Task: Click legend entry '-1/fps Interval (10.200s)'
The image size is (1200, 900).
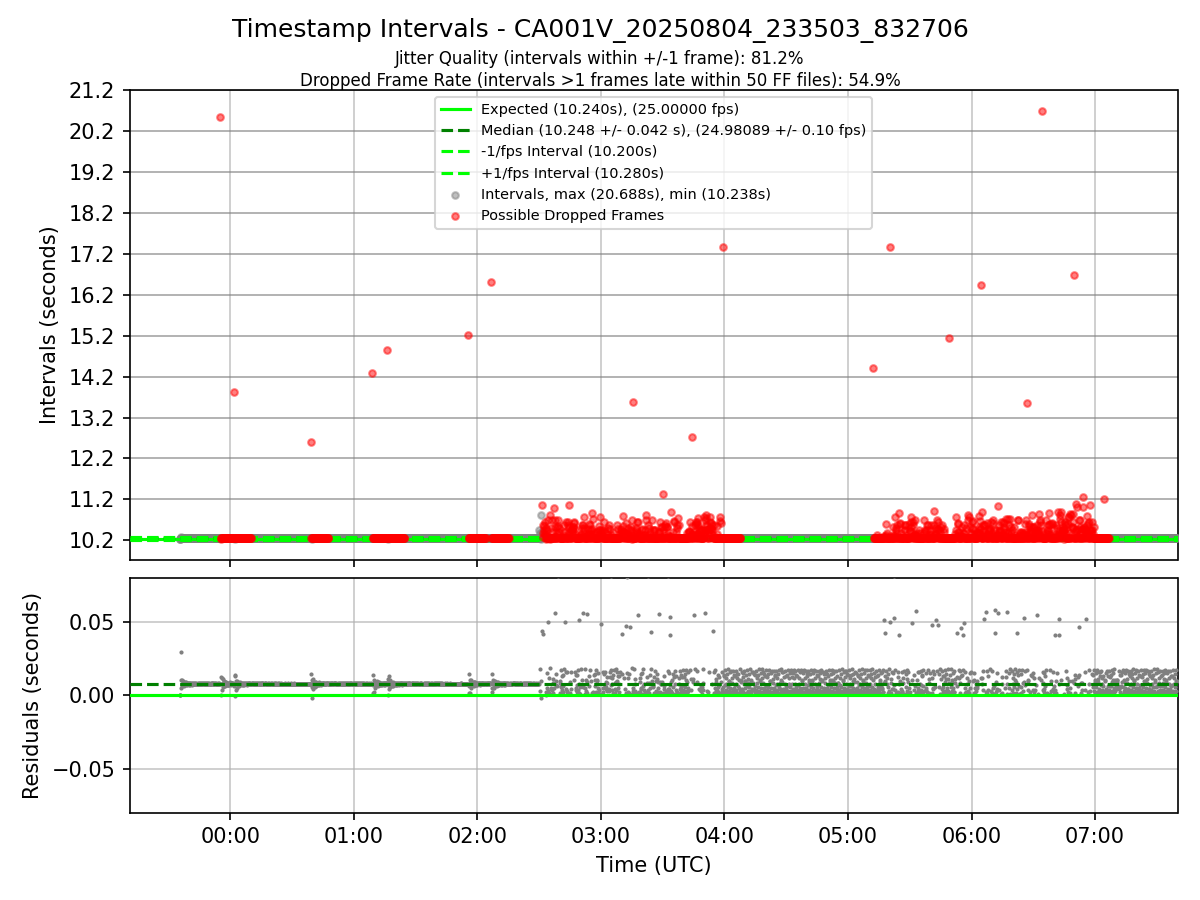Action: [x=568, y=151]
